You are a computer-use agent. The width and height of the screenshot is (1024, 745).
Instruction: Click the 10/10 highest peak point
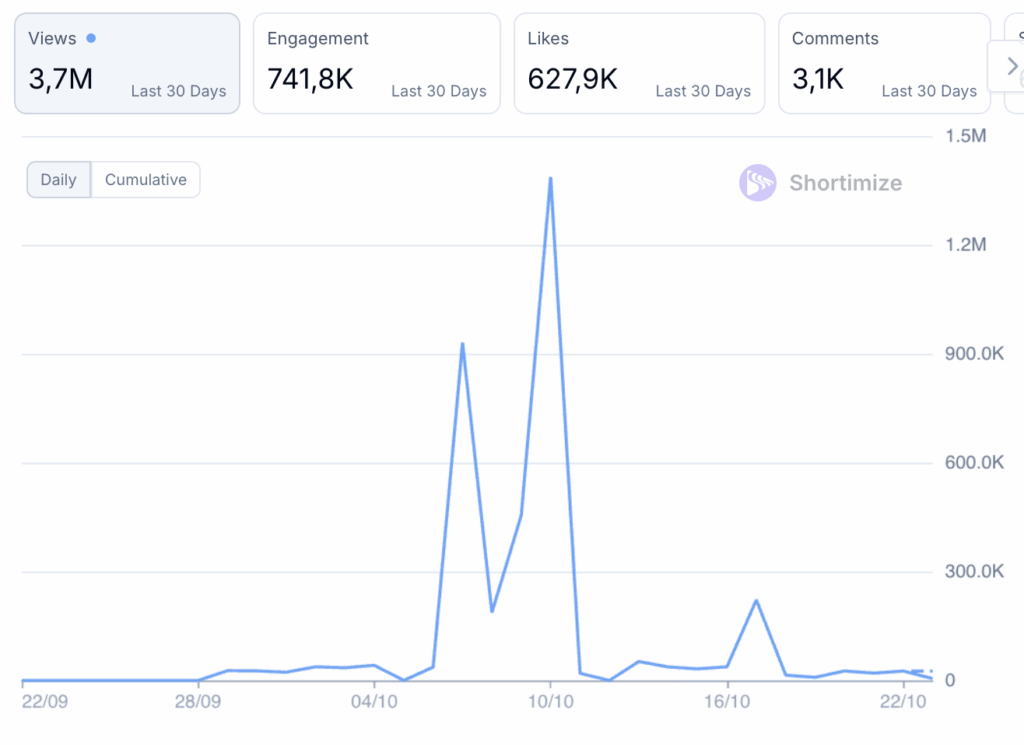click(x=550, y=179)
